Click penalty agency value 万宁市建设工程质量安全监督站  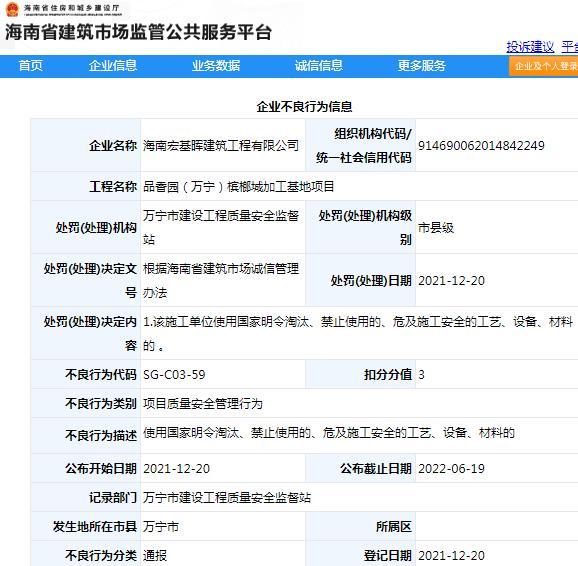tap(221, 228)
